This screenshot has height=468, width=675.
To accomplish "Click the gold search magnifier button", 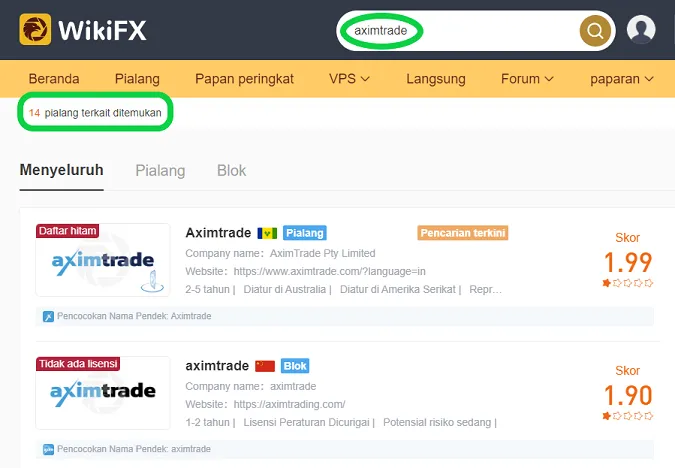I will (595, 31).
